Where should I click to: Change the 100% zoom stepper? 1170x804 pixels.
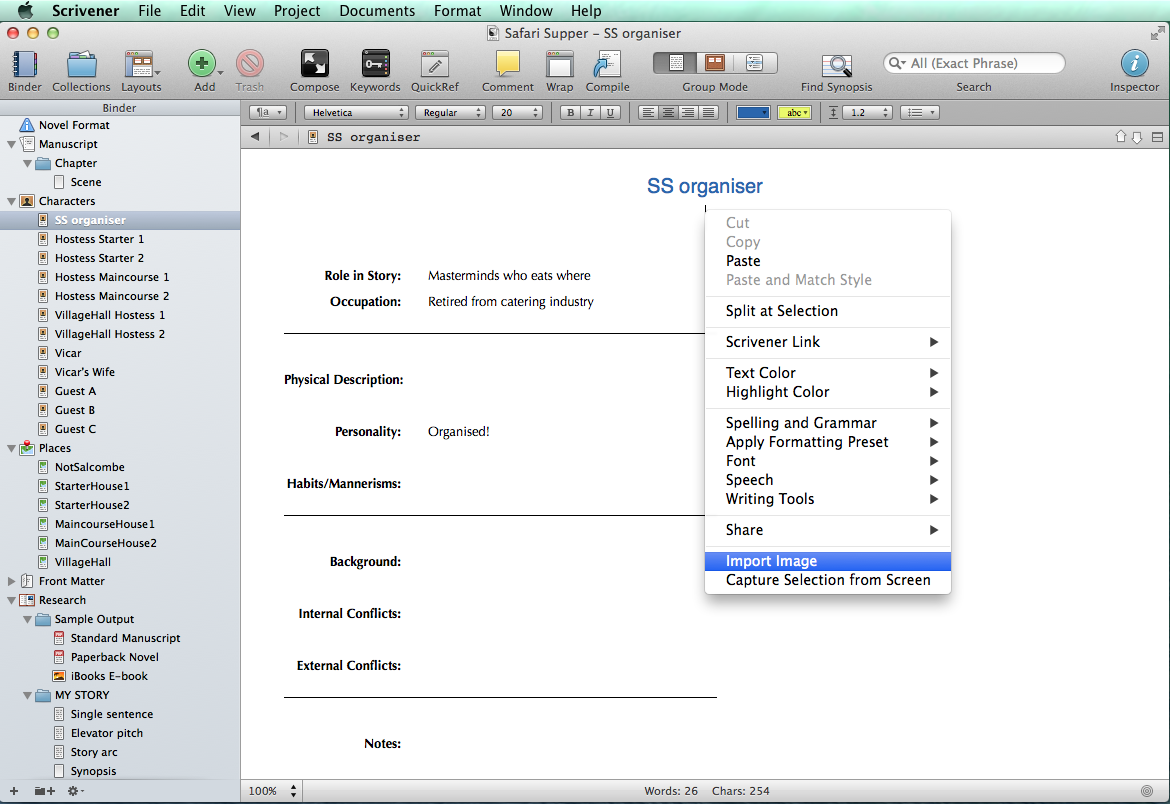[x=293, y=791]
